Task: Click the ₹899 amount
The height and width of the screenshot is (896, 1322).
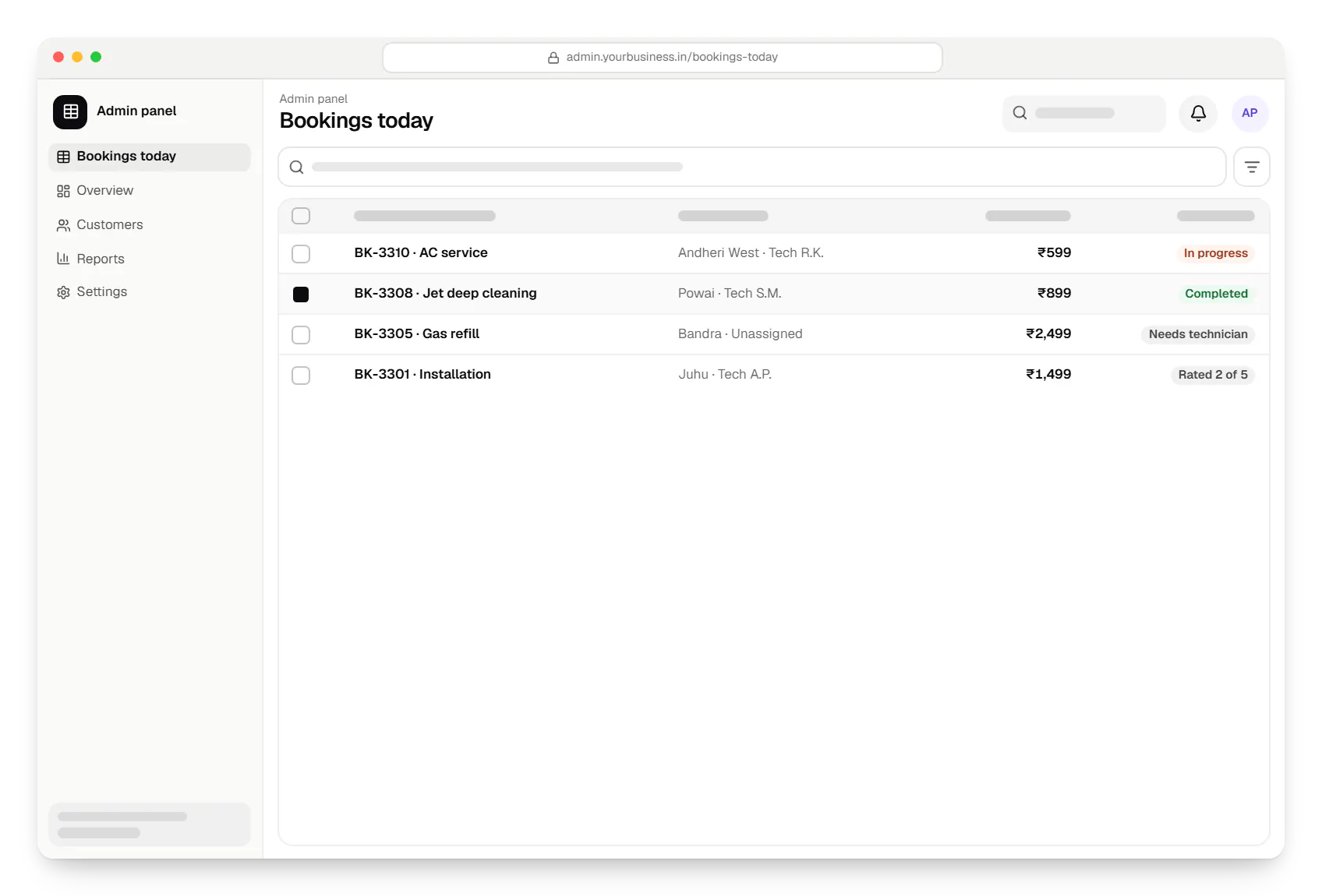Action: tap(1054, 294)
